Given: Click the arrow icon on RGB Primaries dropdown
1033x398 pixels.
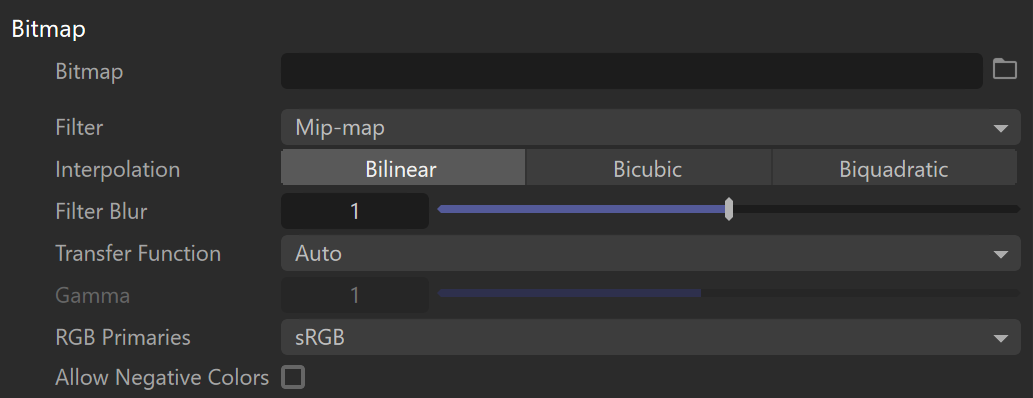Looking at the screenshot, I should [1001, 339].
